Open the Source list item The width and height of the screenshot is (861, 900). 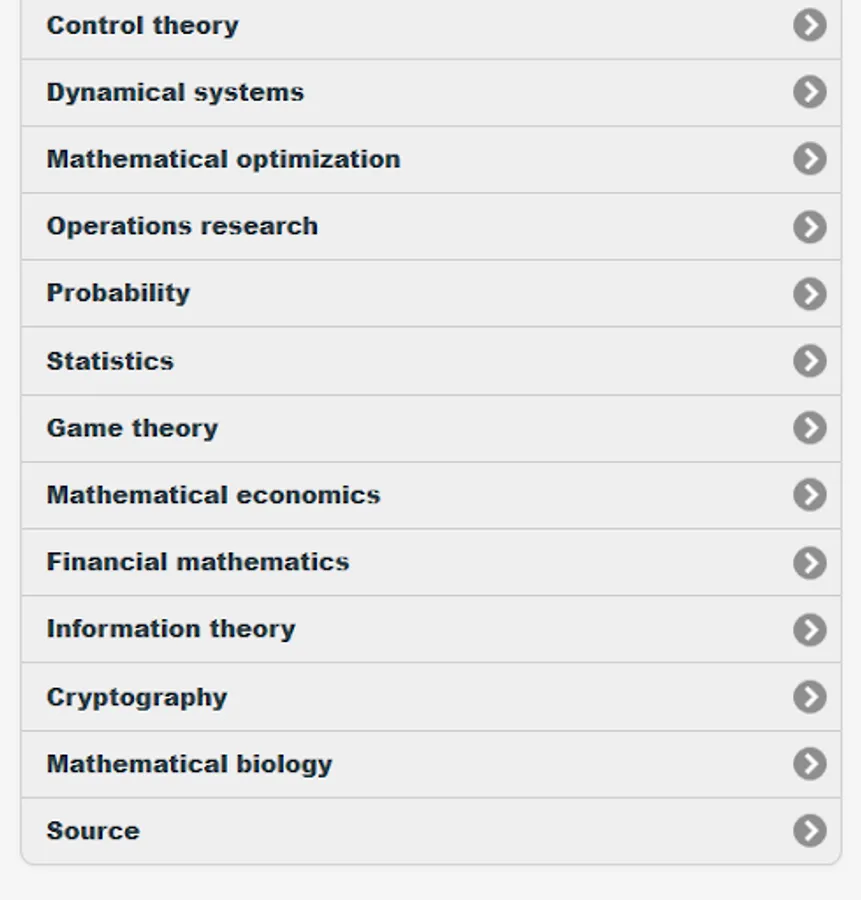[x=93, y=831]
